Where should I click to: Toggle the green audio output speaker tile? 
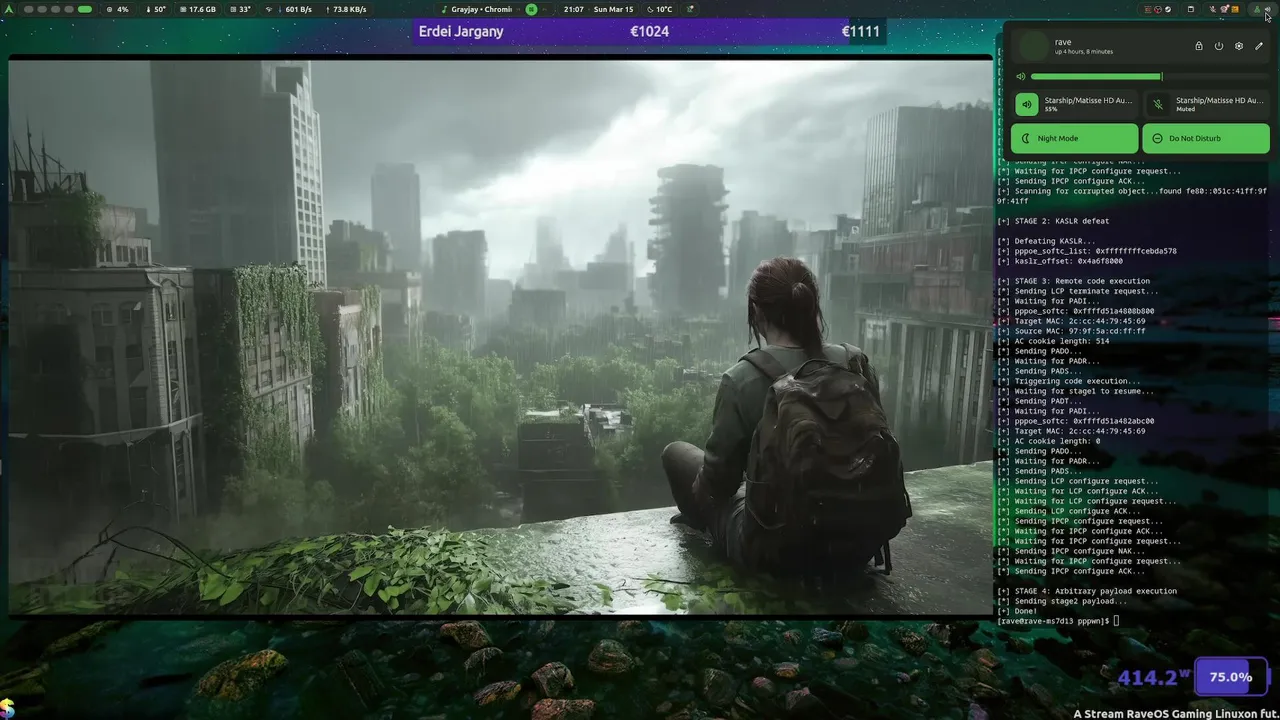pos(1027,104)
